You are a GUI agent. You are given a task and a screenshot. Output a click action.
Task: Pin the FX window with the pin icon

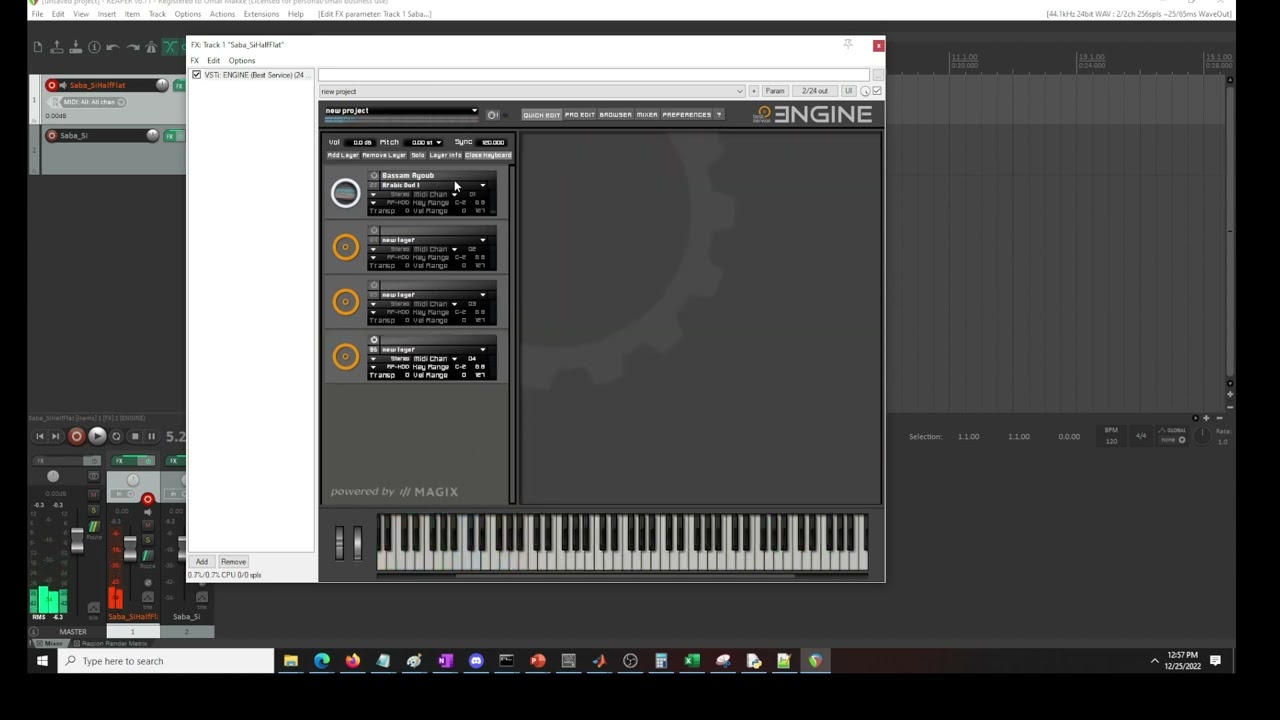848,45
